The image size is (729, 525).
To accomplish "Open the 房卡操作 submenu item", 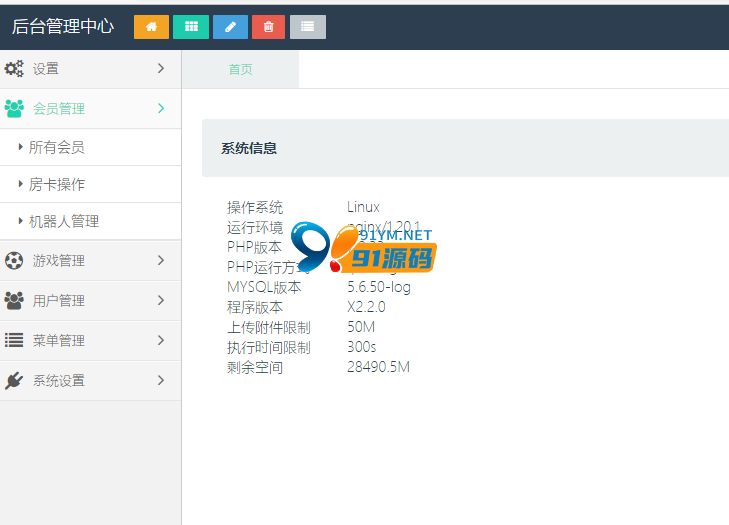I will (90, 184).
